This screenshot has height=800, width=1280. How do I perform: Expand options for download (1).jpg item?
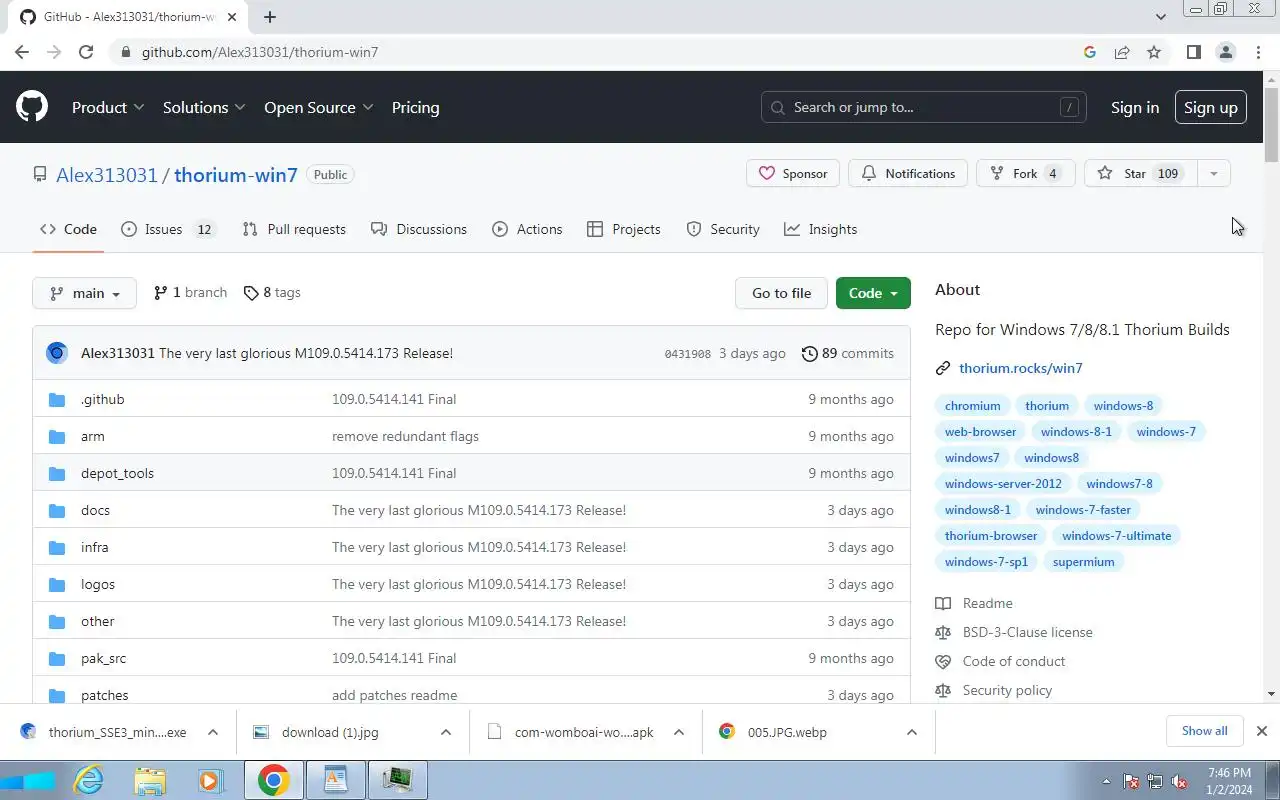pyautogui.click(x=446, y=732)
